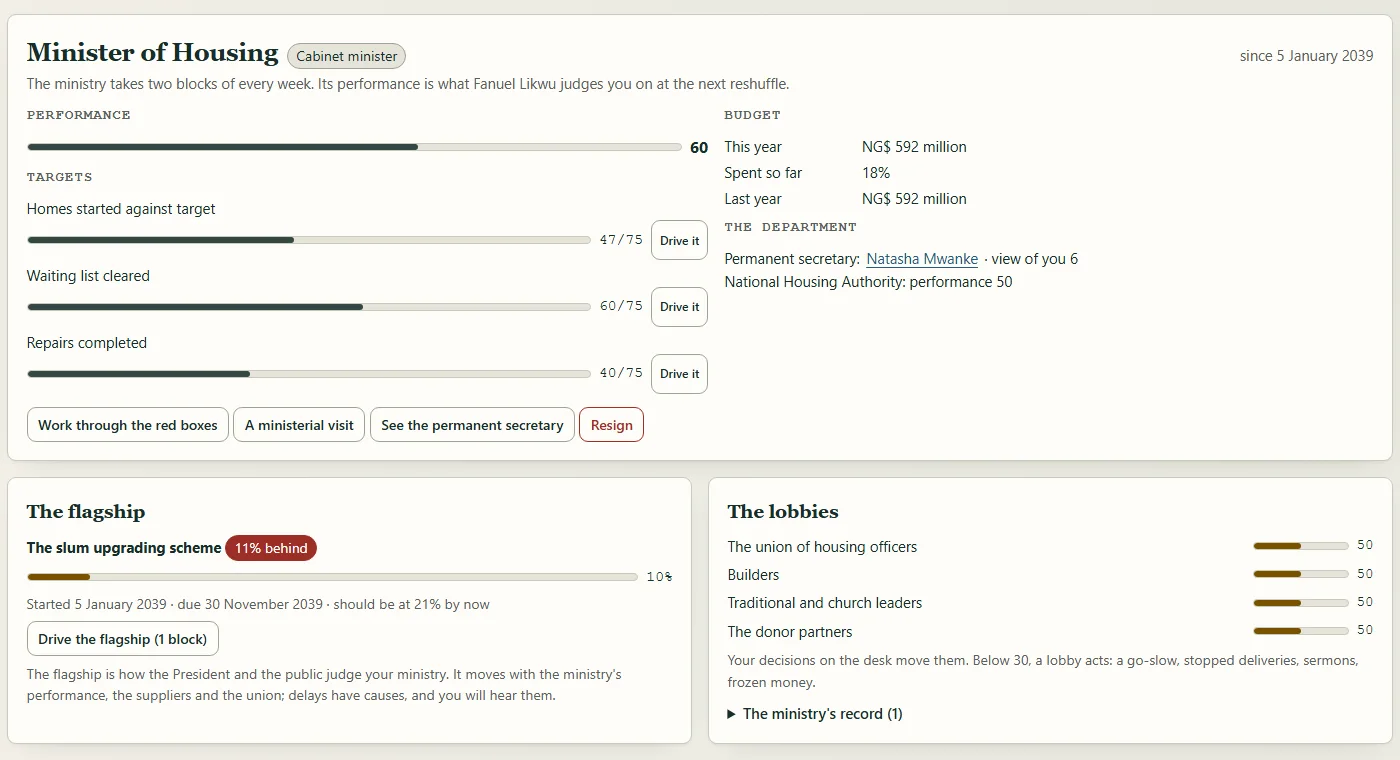Start a ministerial visit
This screenshot has width=1400, height=760.
pos(299,425)
